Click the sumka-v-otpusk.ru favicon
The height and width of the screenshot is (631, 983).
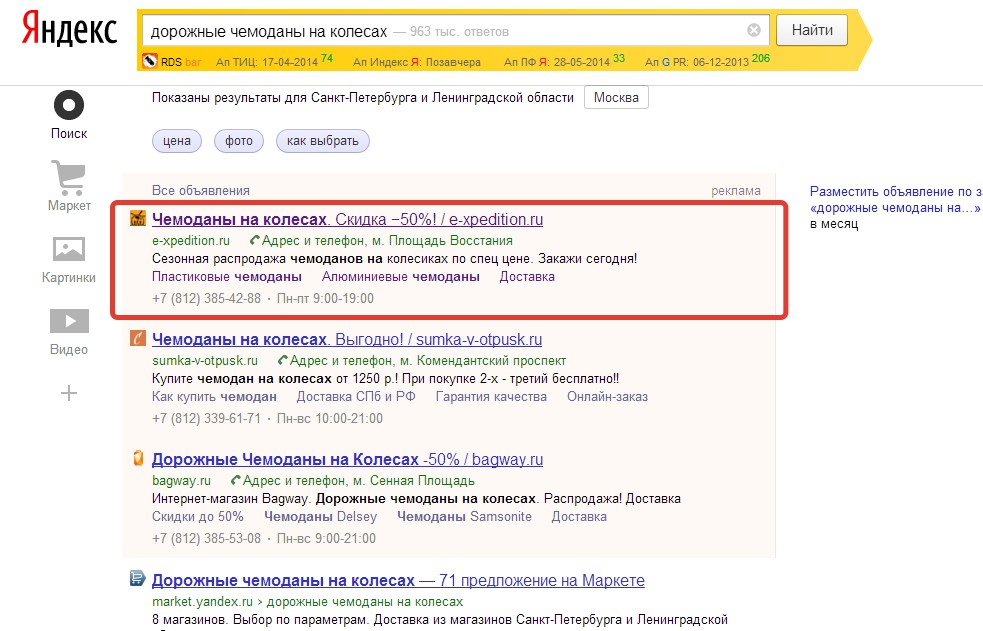point(138,338)
